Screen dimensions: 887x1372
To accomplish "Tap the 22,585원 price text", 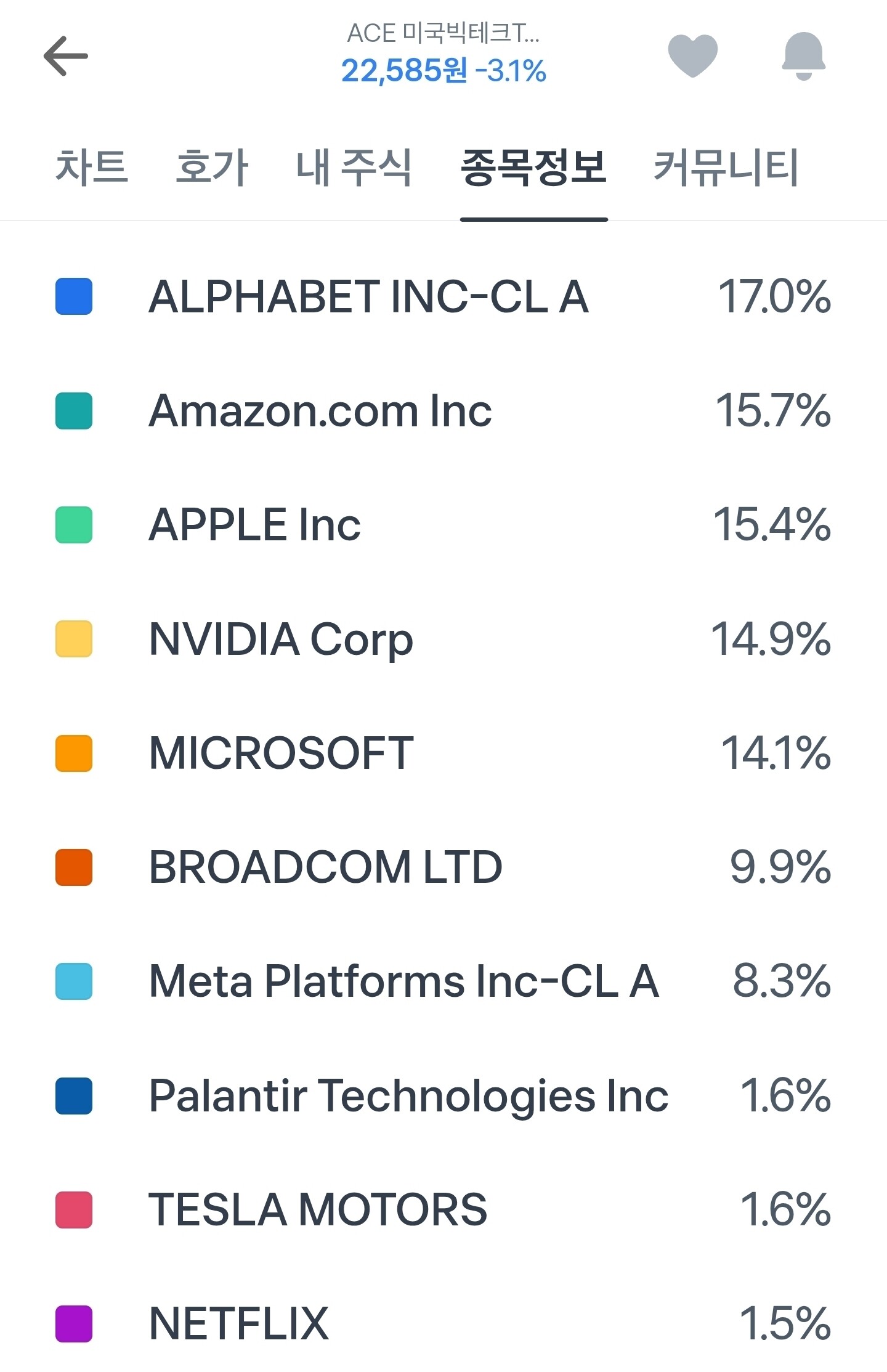I will pyautogui.click(x=404, y=71).
